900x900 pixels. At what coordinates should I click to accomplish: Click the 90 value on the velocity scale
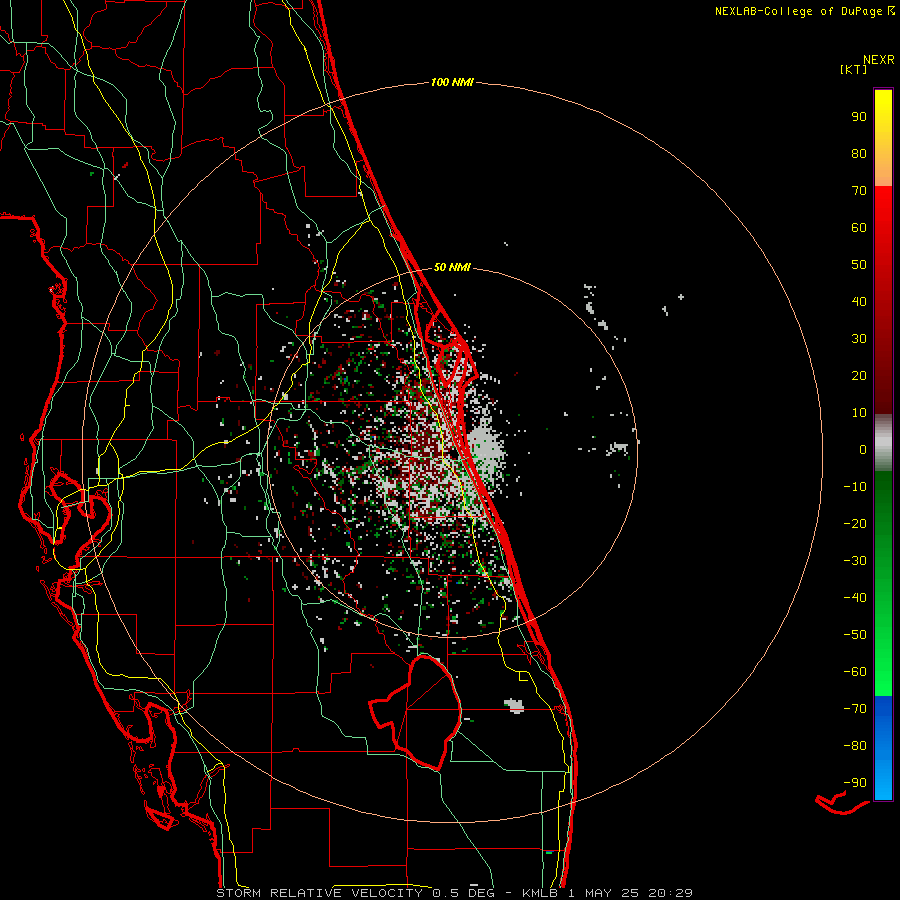859,117
